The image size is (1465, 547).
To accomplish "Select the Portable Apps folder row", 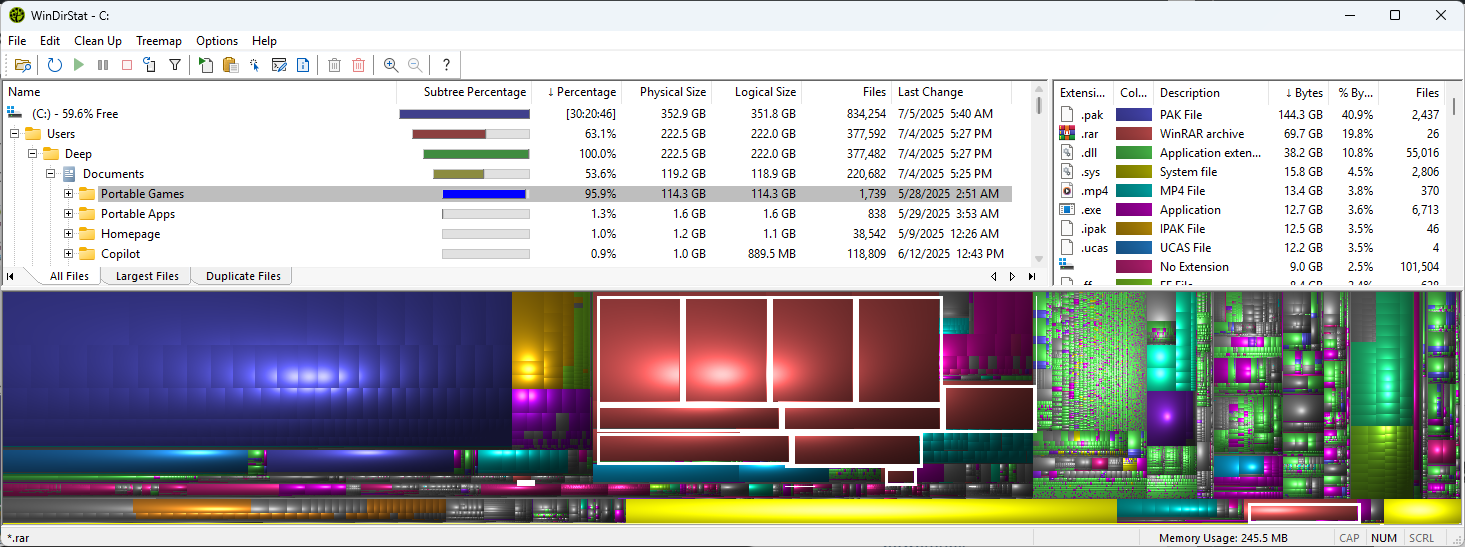I will tap(508, 214).
